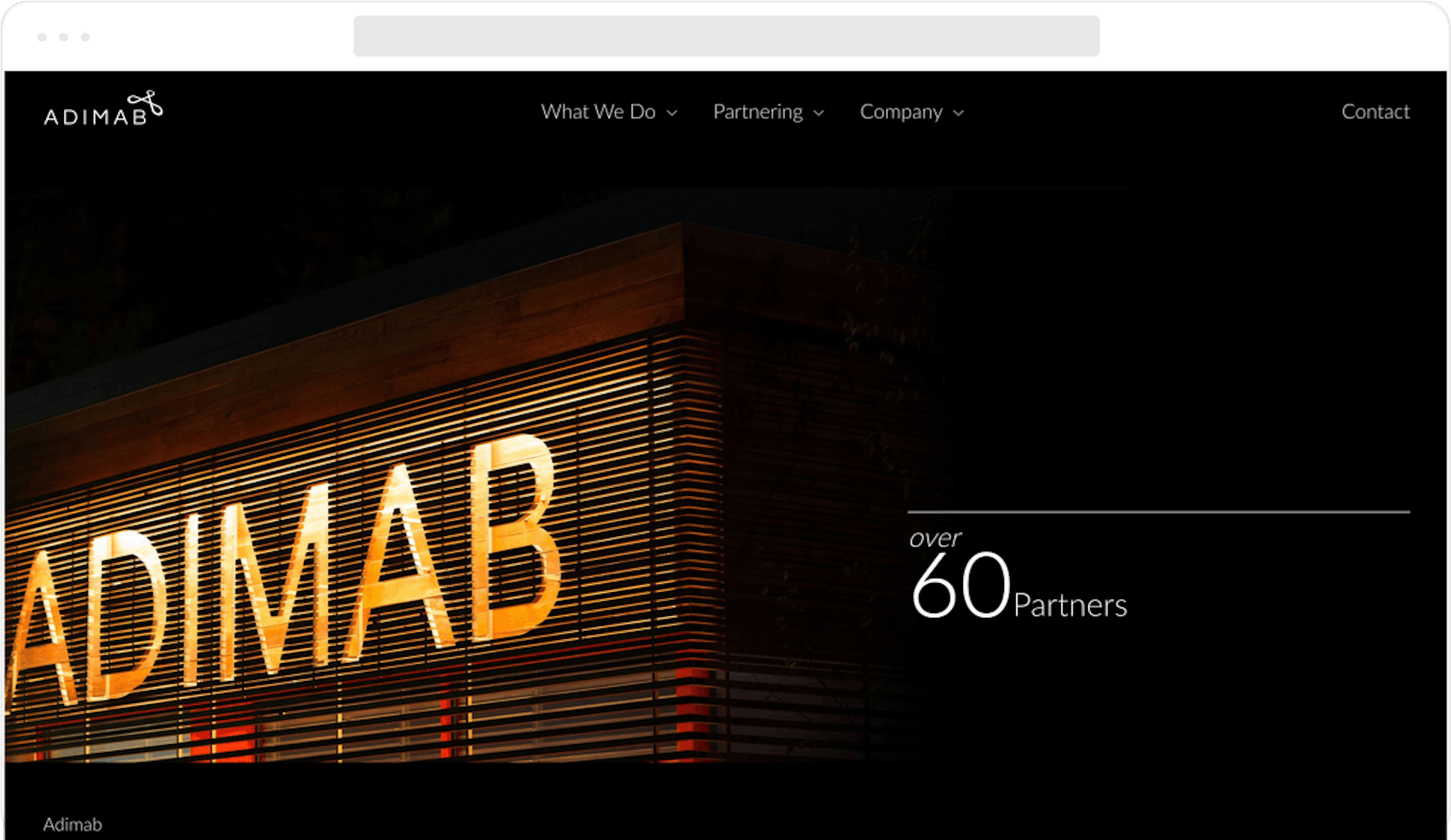This screenshot has width=1451, height=840.
Task: Click the third window control dot
Action: (x=85, y=37)
